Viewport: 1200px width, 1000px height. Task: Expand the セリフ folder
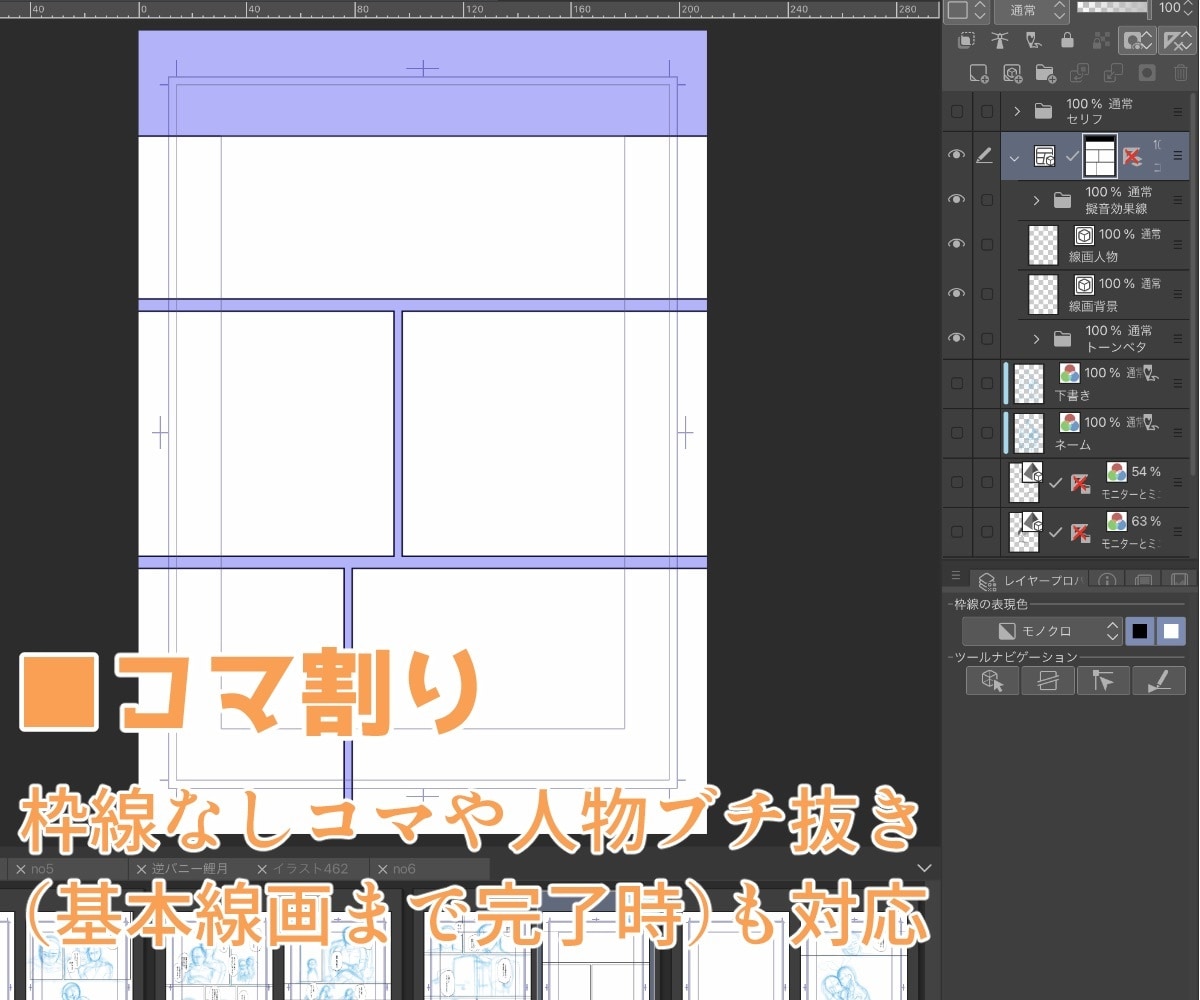[x=1017, y=111]
